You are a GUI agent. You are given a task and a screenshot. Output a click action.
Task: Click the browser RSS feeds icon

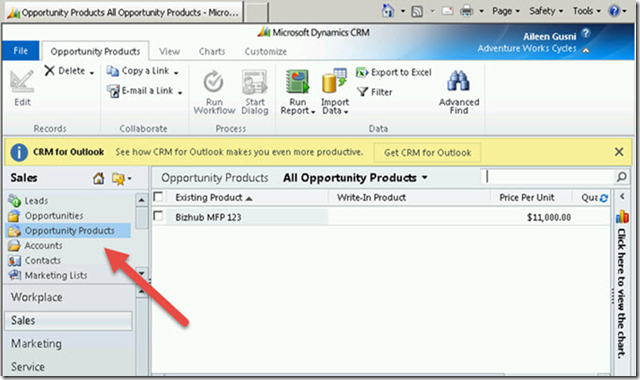tap(417, 11)
